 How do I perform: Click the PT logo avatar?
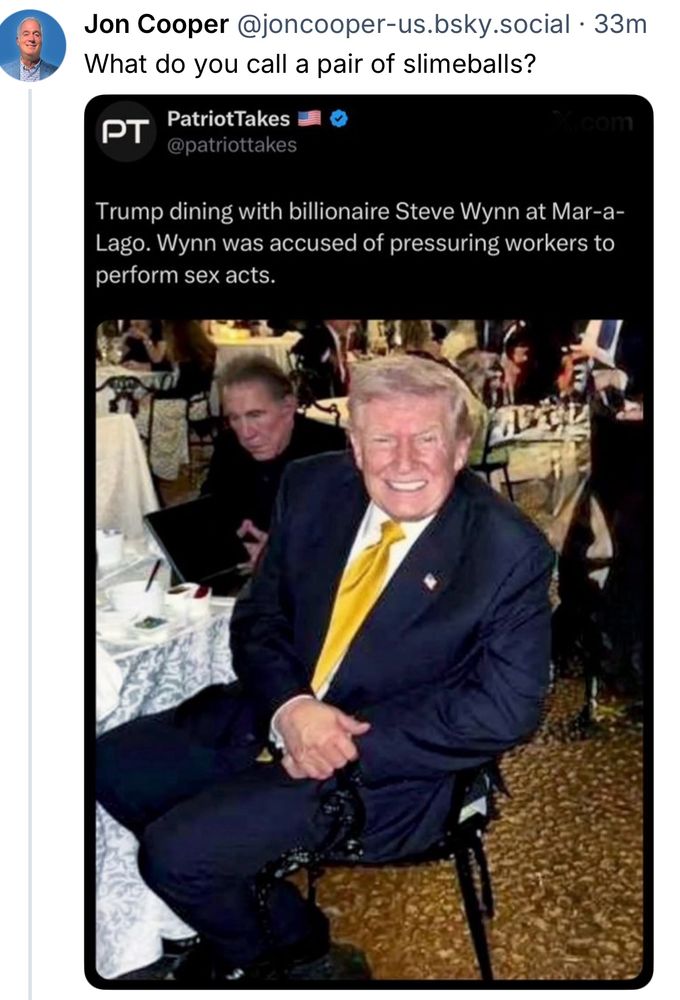(126, 131)
